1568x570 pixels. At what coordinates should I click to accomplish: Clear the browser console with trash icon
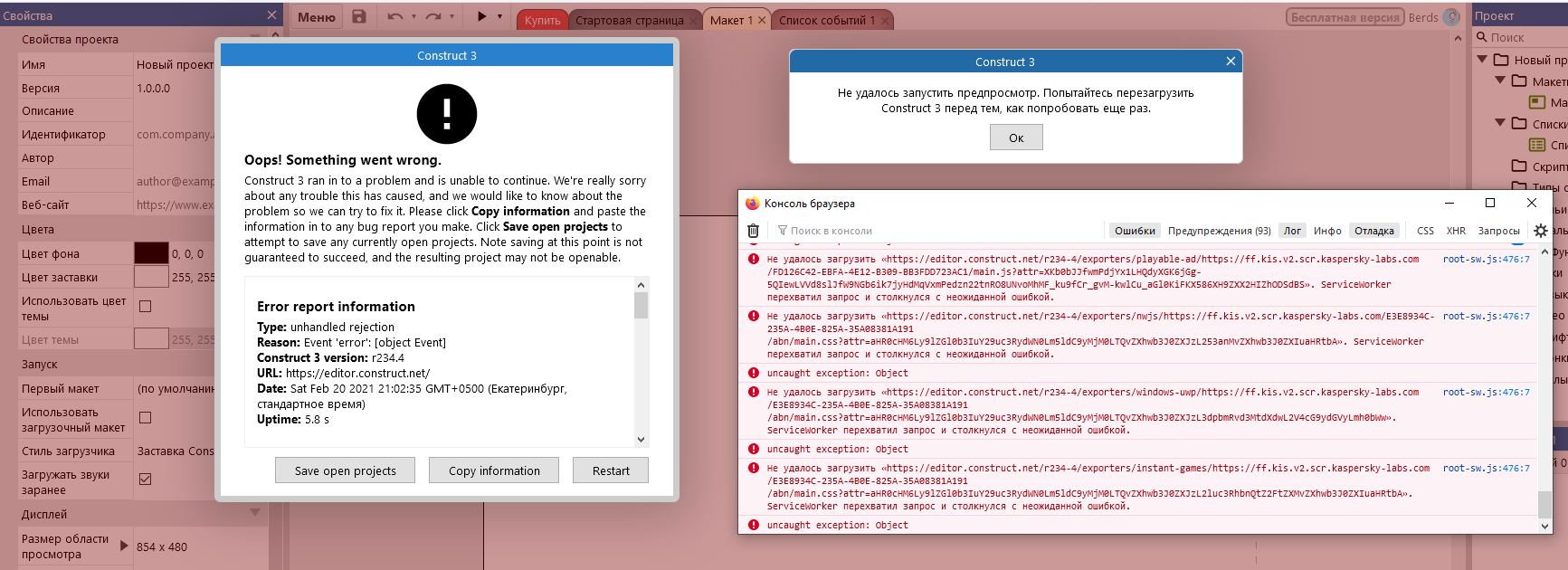[753, 231]
